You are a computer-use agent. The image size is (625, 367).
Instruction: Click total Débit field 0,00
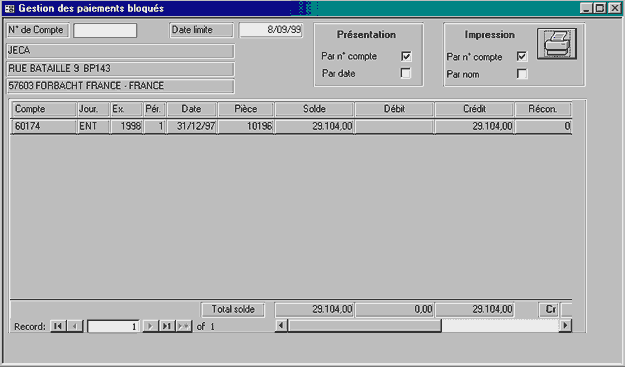(394, 309)
